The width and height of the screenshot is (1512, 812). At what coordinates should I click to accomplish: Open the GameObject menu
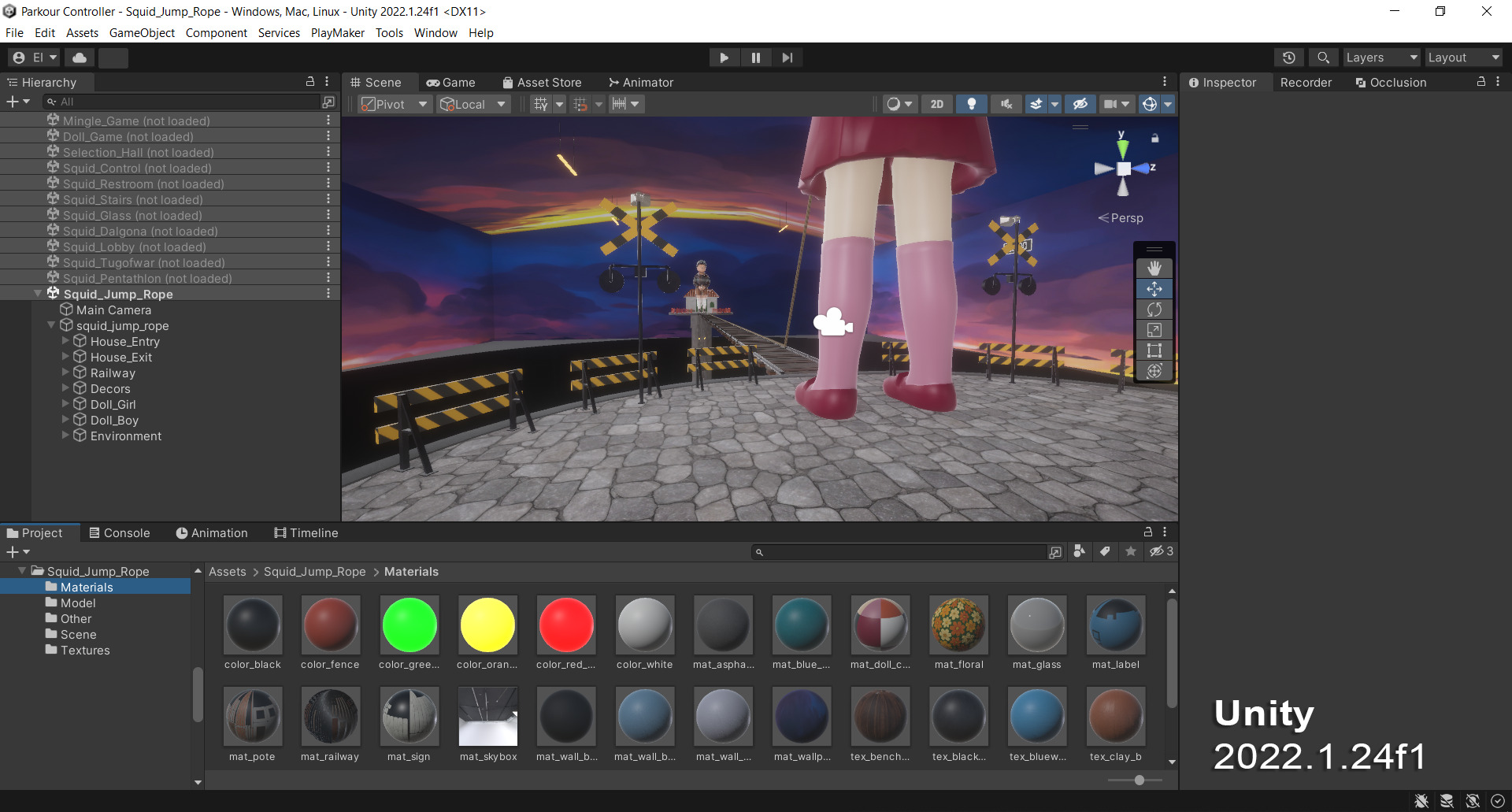point(142,33)
